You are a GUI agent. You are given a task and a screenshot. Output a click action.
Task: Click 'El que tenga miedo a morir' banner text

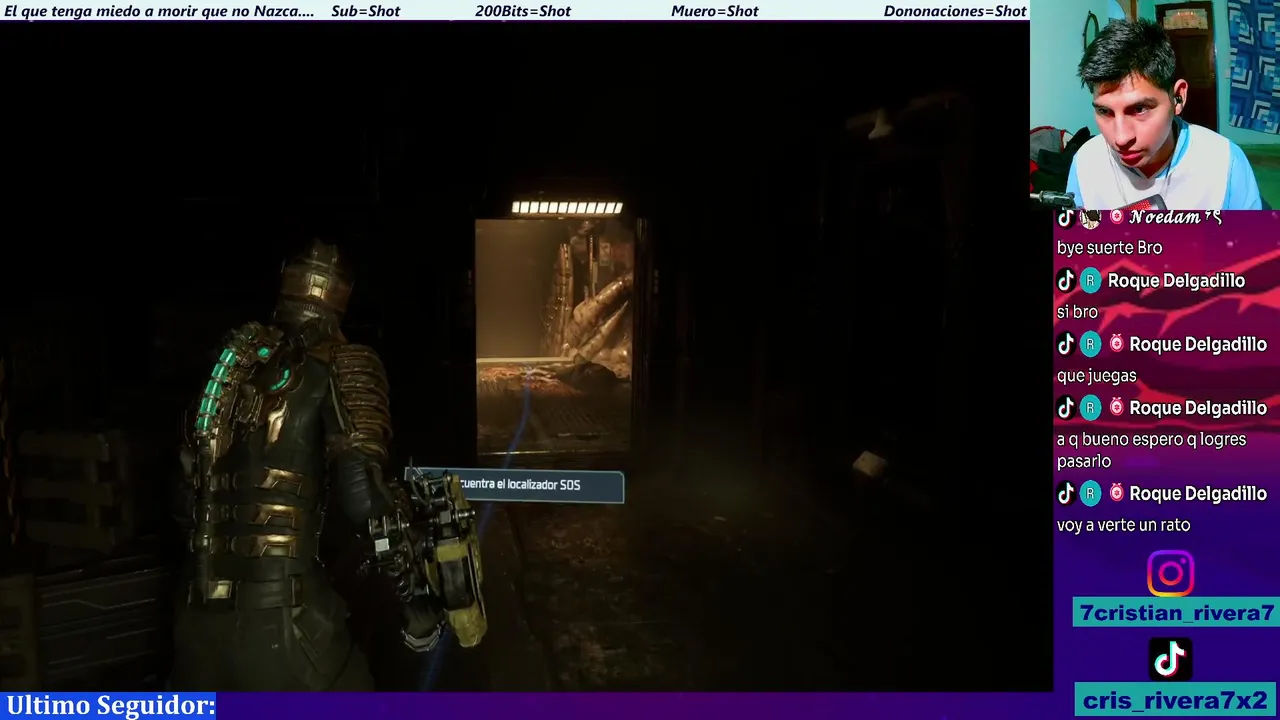(159, 11)
